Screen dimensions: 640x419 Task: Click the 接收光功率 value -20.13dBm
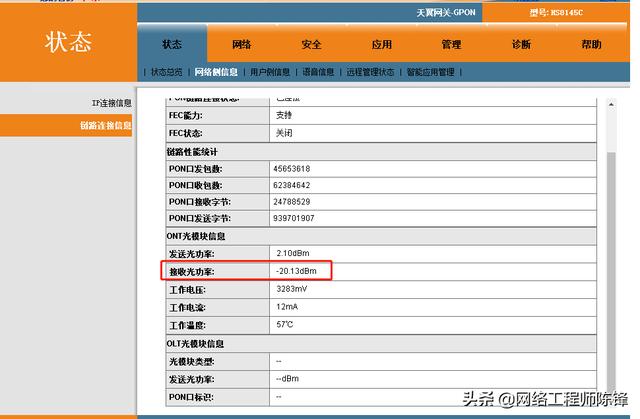(296, 271)
